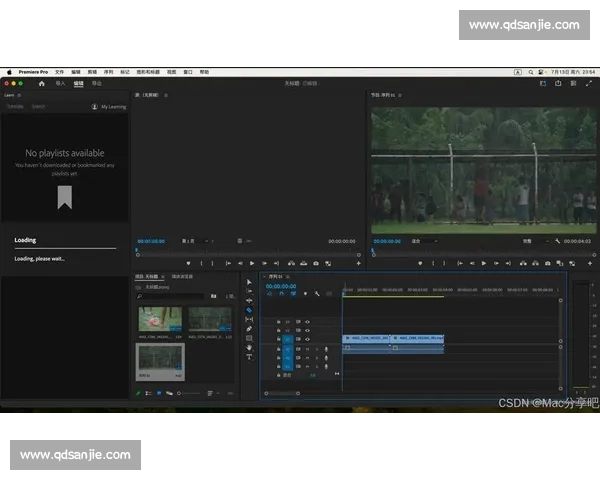Open the page dropdown in Source monitor

pyautogui.click(x=193, y=241)
